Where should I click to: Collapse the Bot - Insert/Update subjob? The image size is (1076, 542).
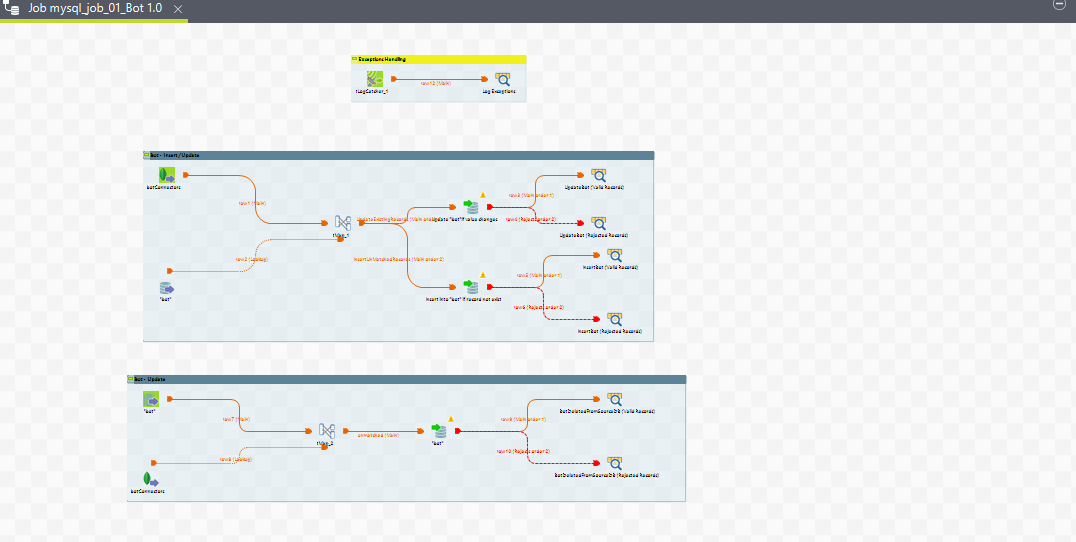click(x=146, y=156)
